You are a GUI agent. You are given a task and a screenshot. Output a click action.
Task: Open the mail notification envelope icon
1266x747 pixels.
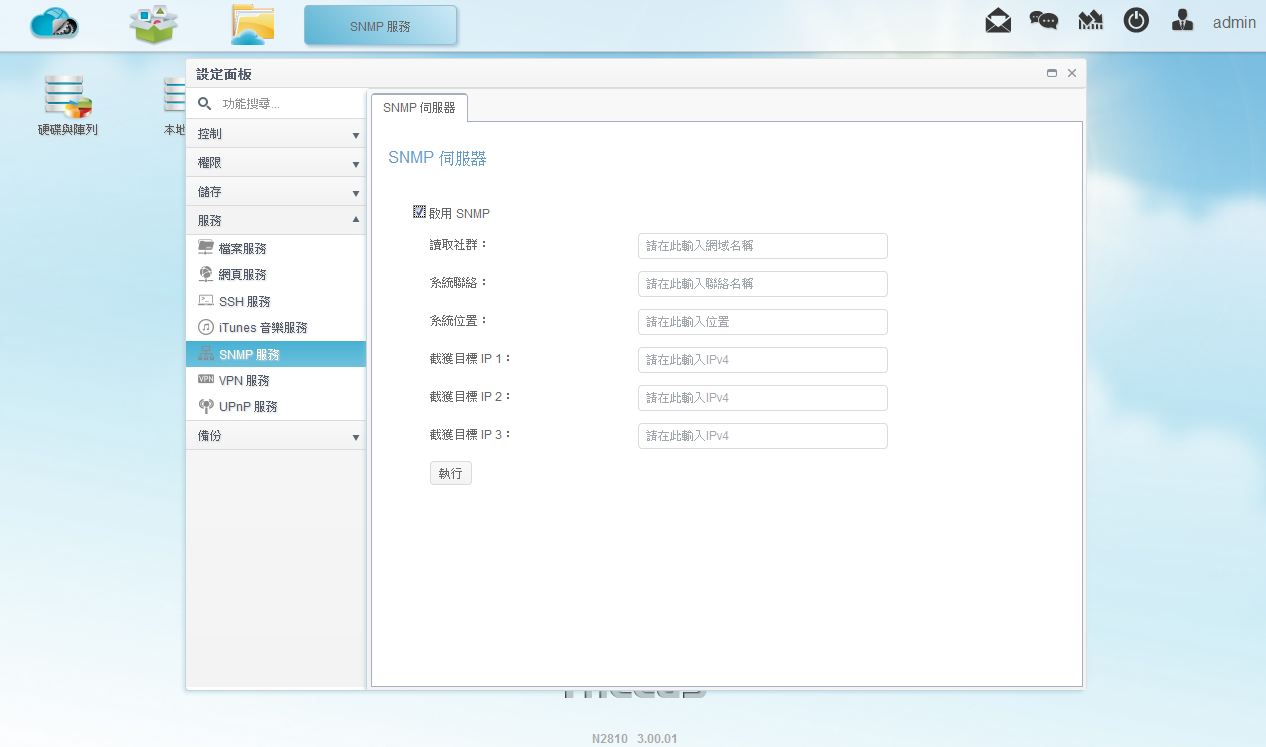pos(998,21)
